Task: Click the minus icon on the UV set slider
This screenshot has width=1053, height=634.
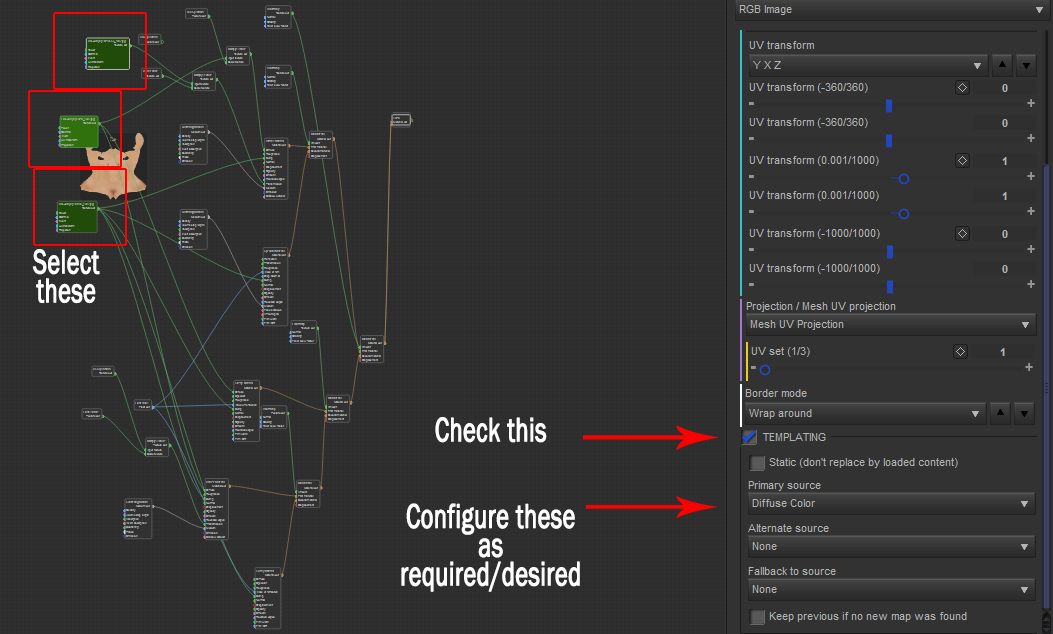Action: tap(753, 368)
